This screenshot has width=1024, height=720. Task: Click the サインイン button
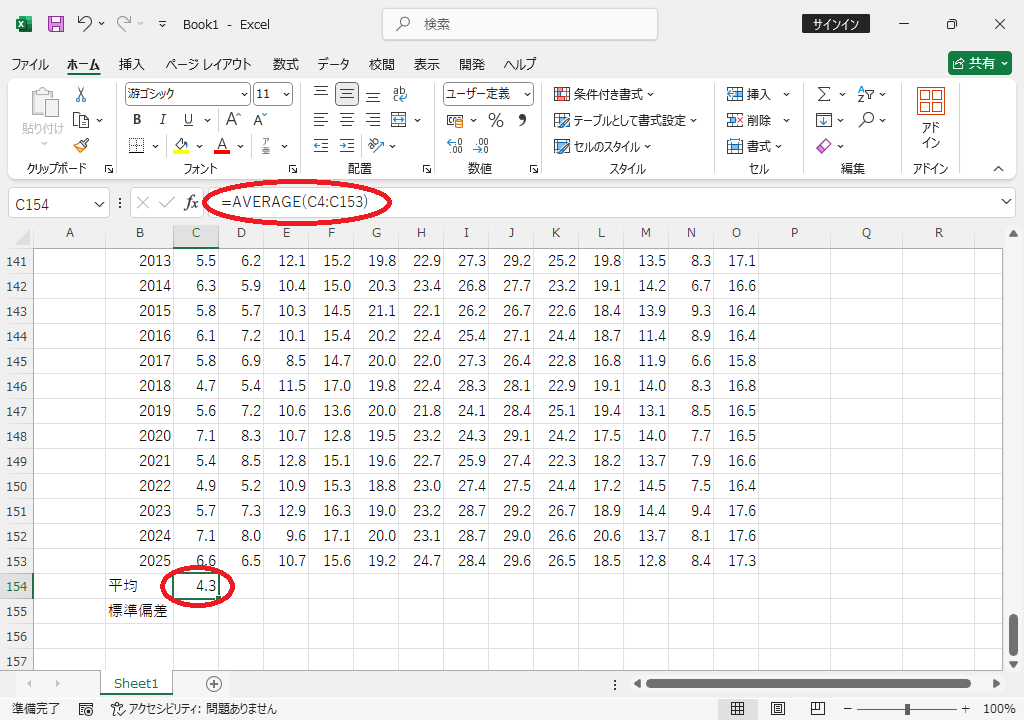(835, 24)
